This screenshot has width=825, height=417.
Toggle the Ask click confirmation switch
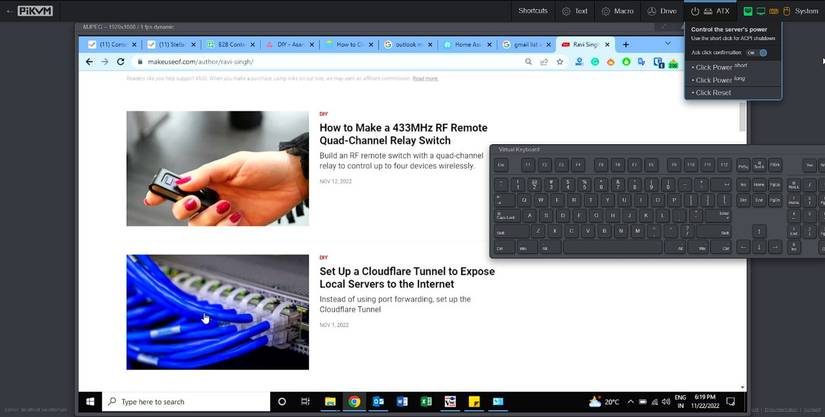coord(757,53)
